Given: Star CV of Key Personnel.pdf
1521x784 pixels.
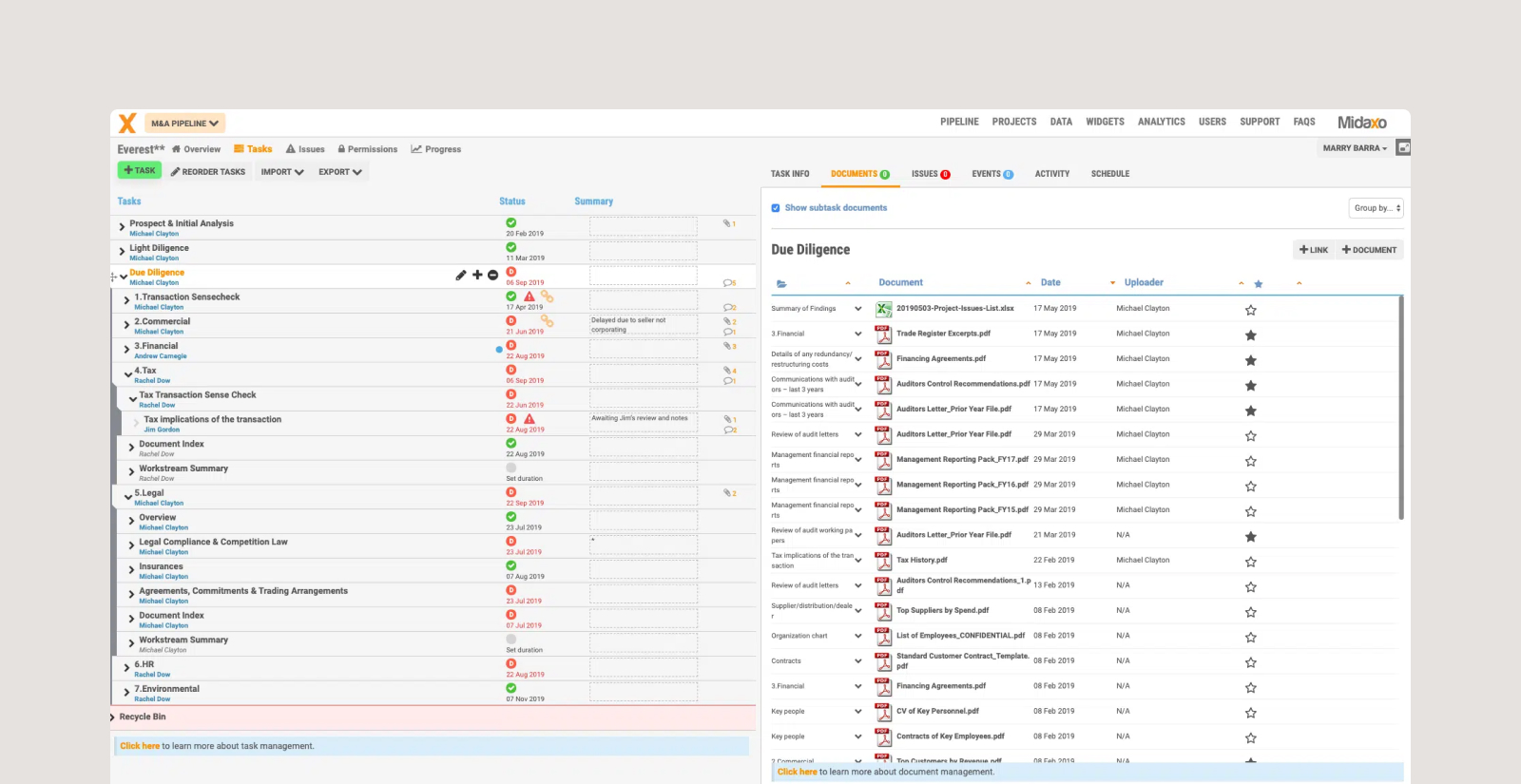Looking at the screenshot, I should point(1251,713).
